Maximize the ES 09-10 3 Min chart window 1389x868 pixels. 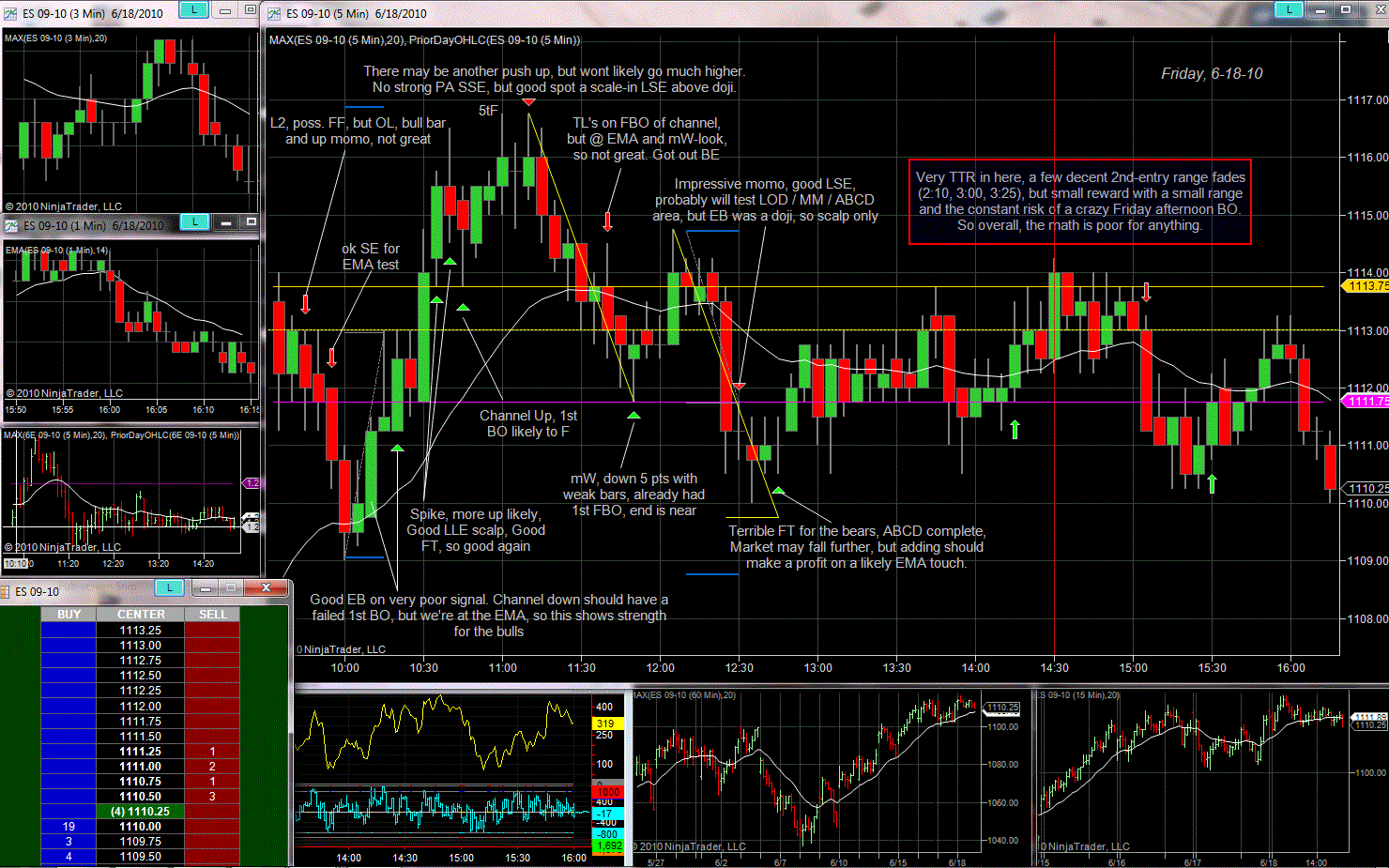(250, 10)
